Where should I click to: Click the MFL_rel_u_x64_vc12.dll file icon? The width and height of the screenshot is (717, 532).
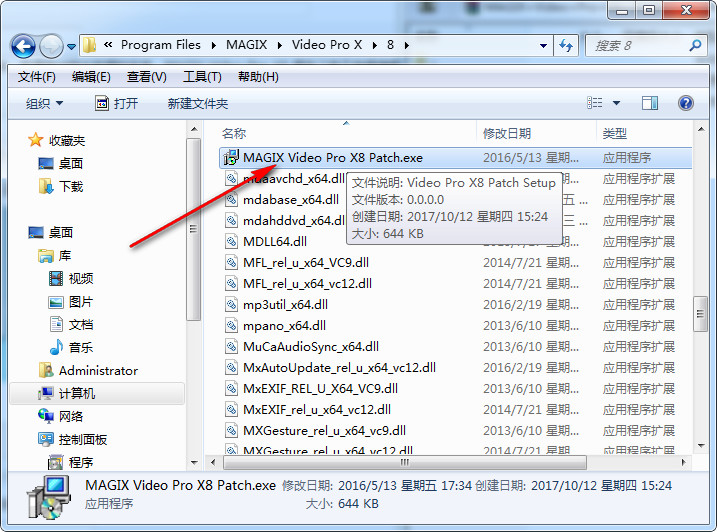coord(231,284)
